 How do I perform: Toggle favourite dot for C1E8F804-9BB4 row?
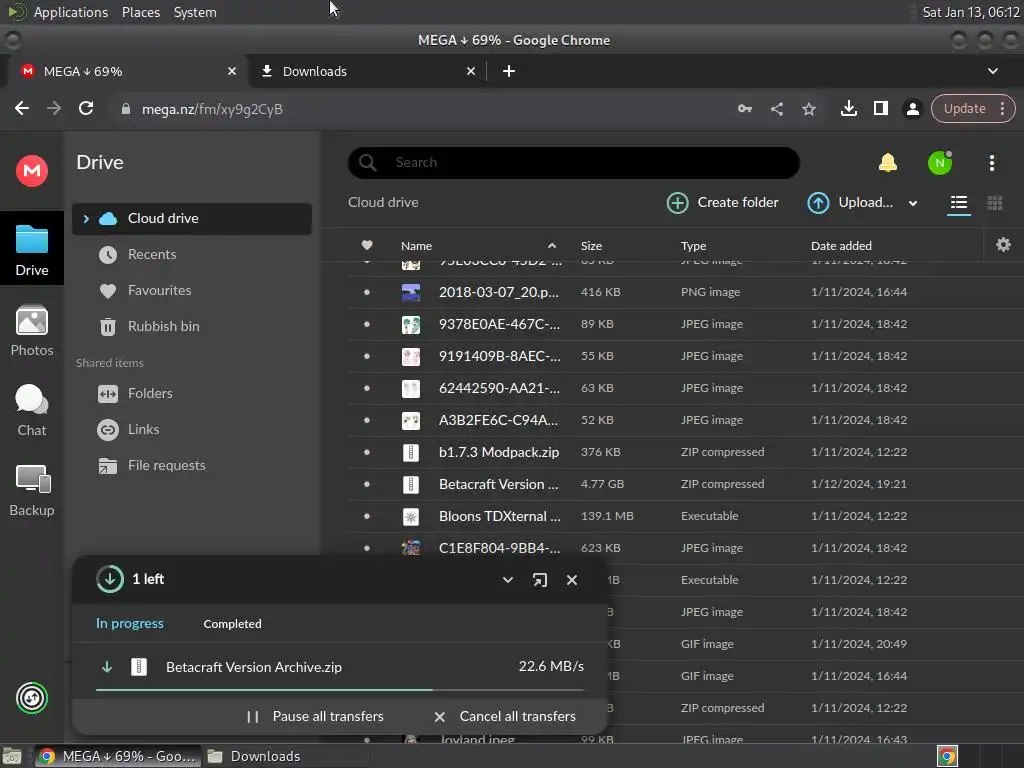tap(366, 548)
